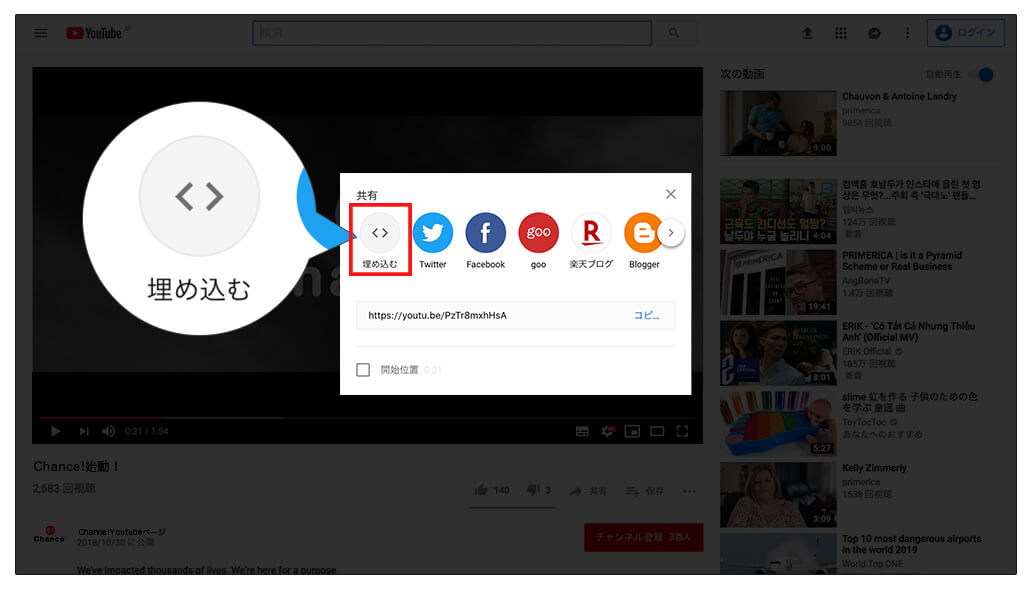Open YouTube Messages icon
The width and height of the screenshot is (1032, 592).
873,32
